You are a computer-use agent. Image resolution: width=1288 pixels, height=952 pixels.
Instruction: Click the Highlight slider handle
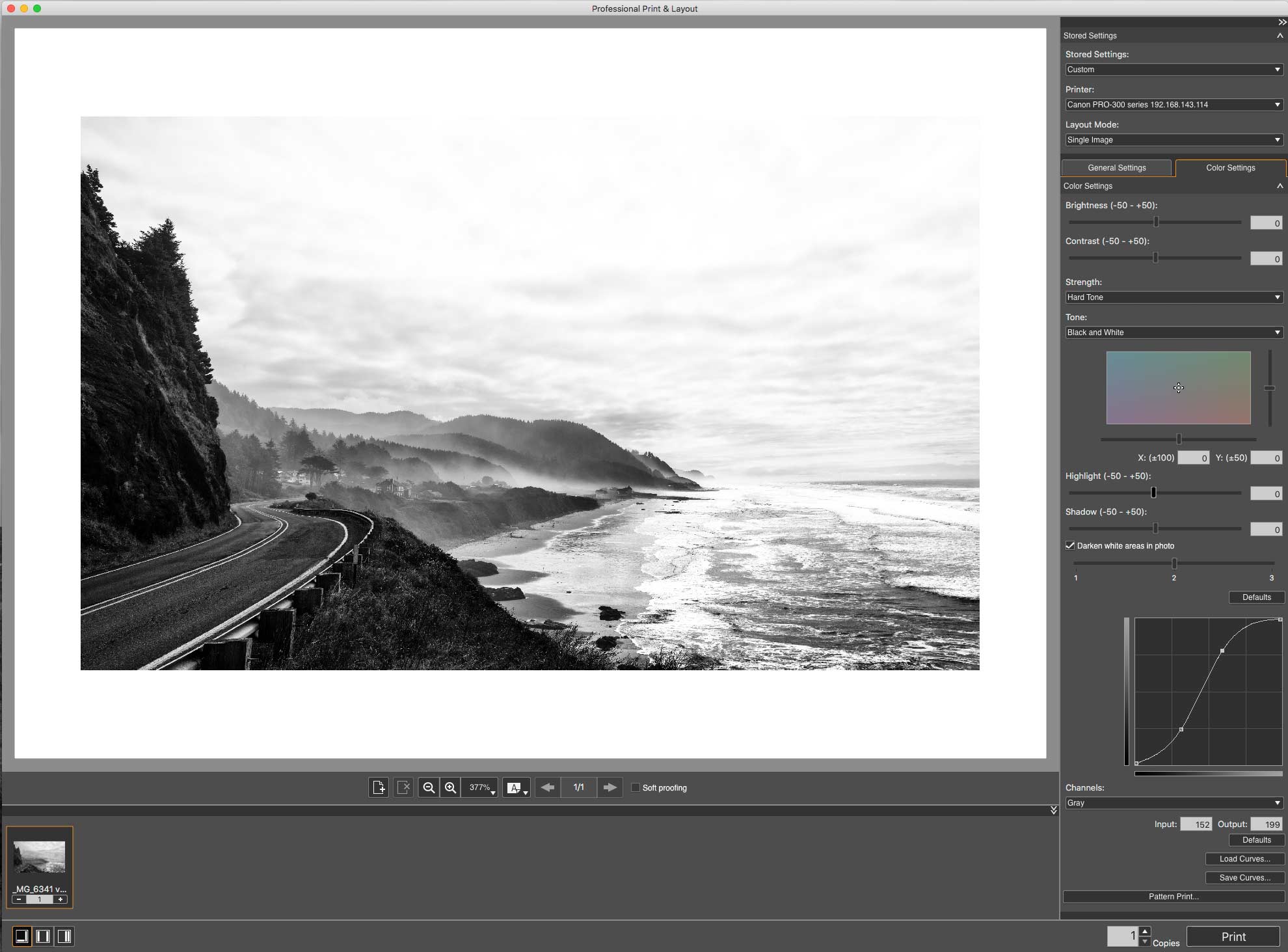(1153, 493)
